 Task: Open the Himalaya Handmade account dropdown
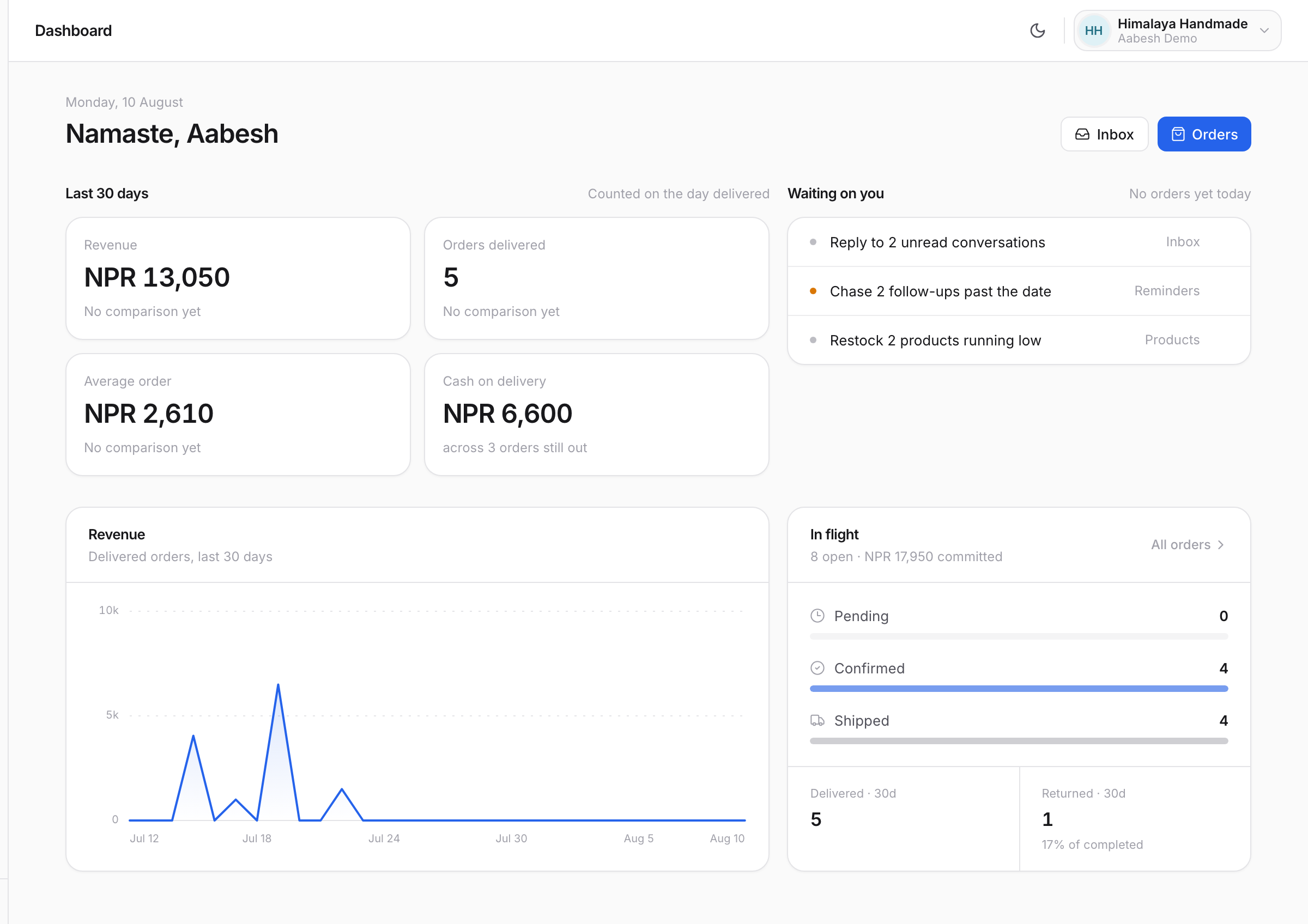[x=1177, y=31]
